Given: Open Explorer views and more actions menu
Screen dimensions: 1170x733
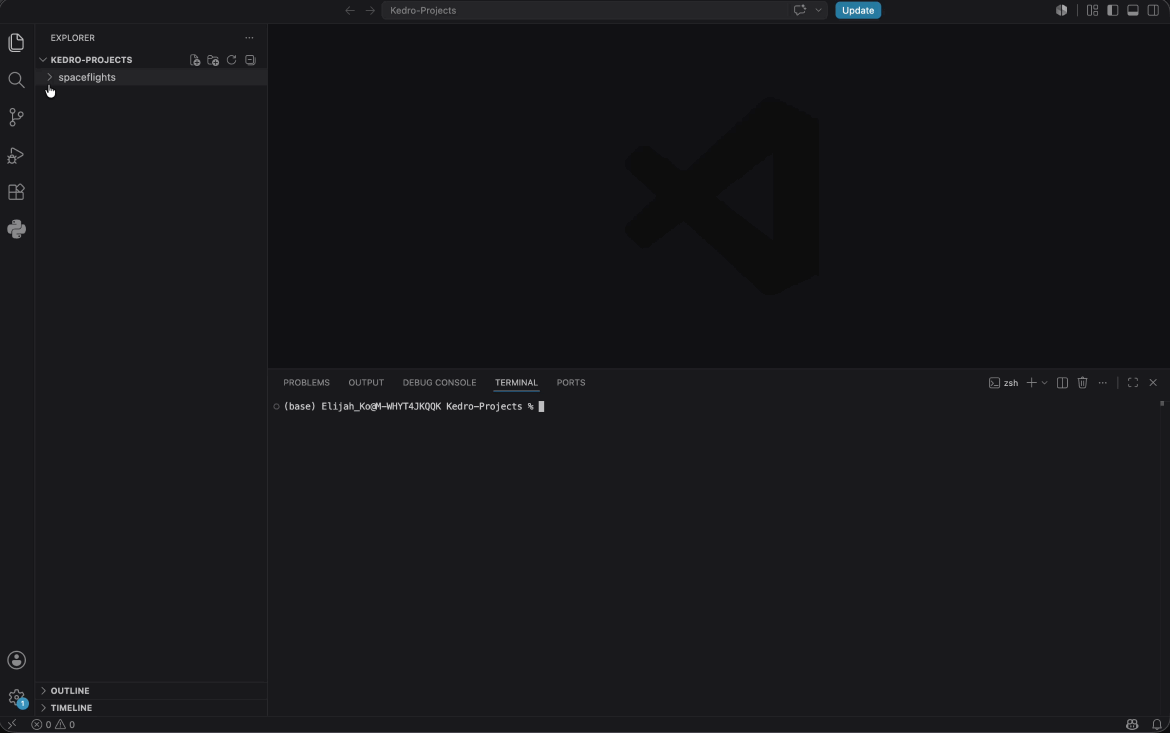Looking at the screenshot, I should point(249,37).
